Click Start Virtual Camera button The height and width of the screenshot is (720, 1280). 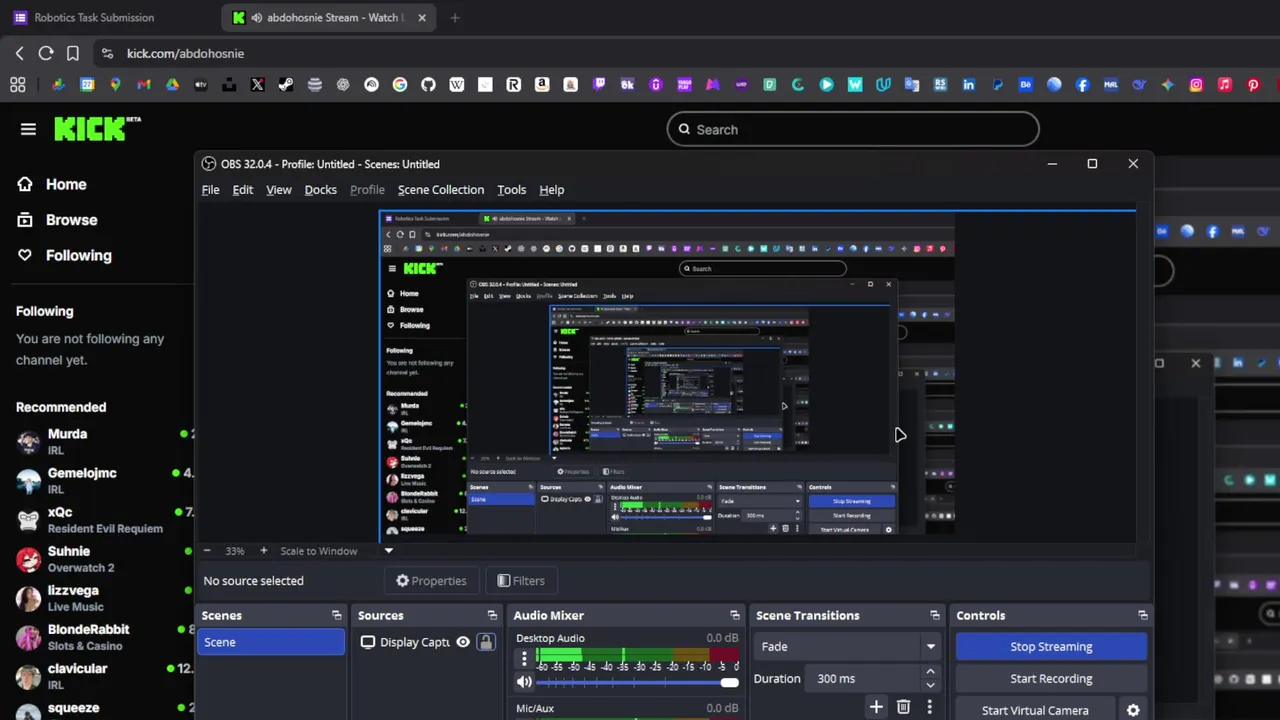[x=1035, y=710]
